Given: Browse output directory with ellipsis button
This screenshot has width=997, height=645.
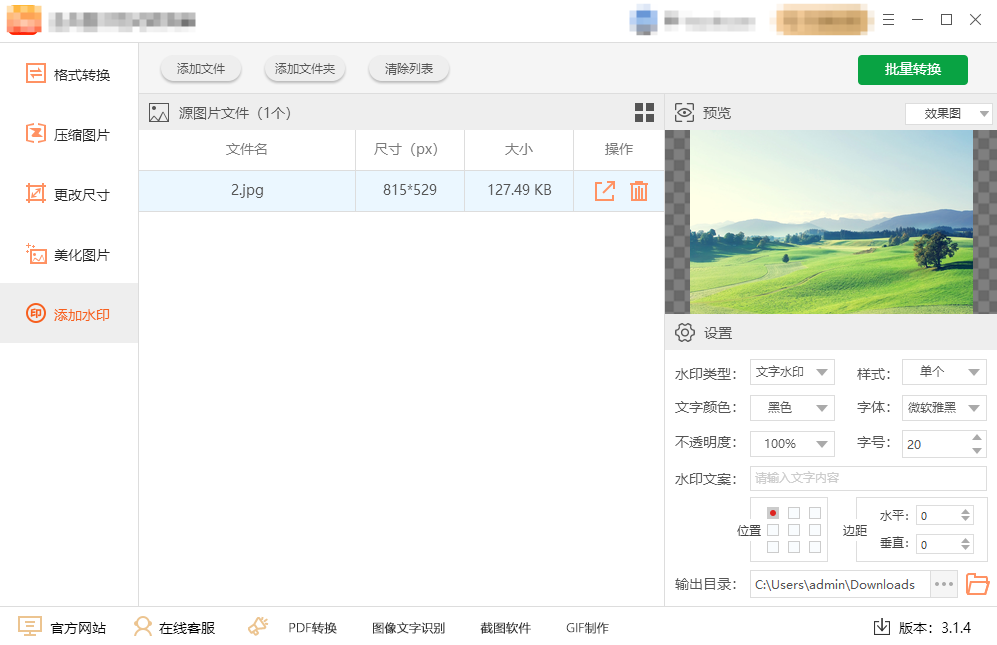Looking at the screenshot, I should click(x=944, y=584).
